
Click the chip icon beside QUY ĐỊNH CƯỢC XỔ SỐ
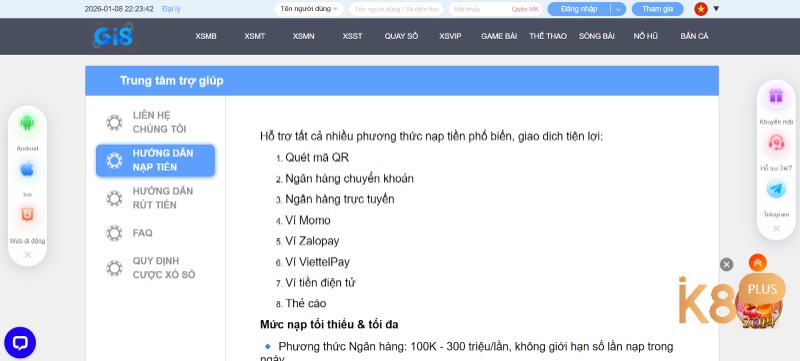tap(114, 268)
